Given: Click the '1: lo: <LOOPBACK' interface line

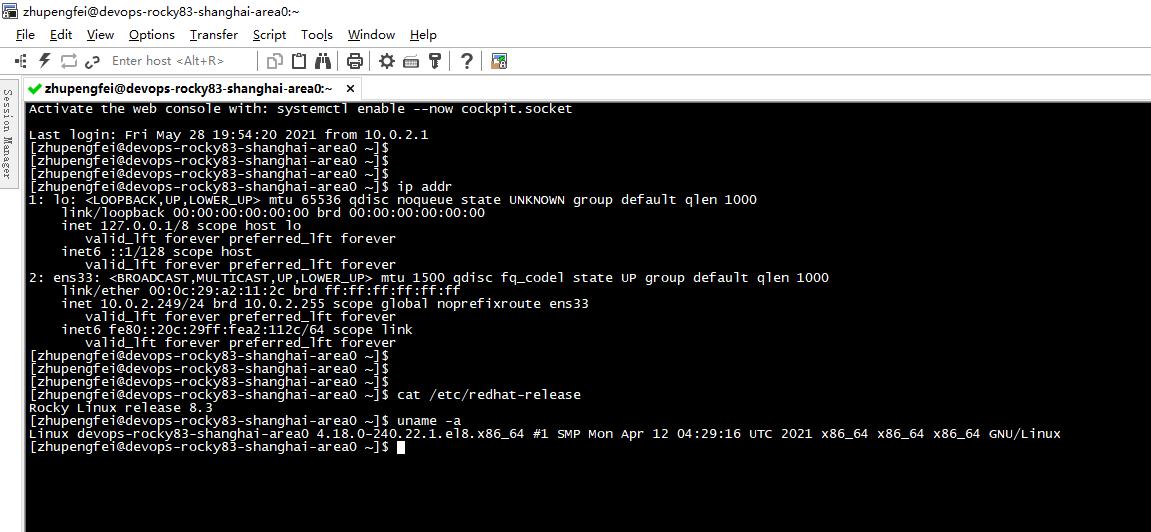Looking at the screenshot, I should tap(393, 200).
